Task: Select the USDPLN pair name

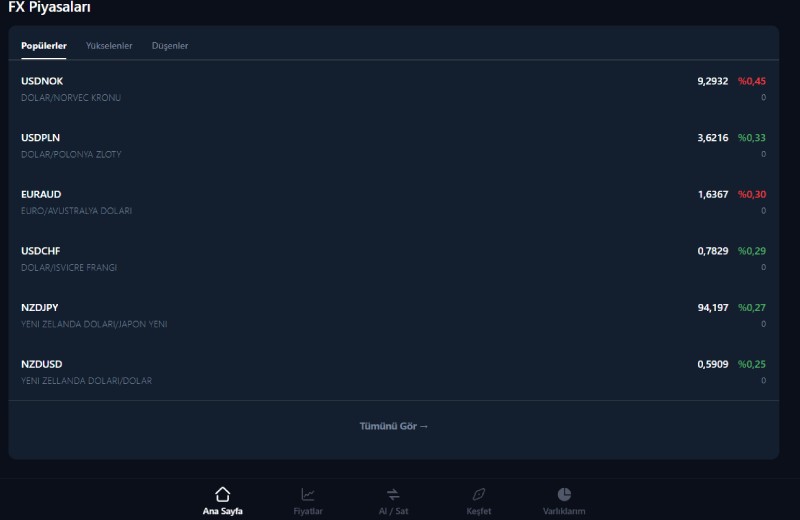Action: [41, 138]
